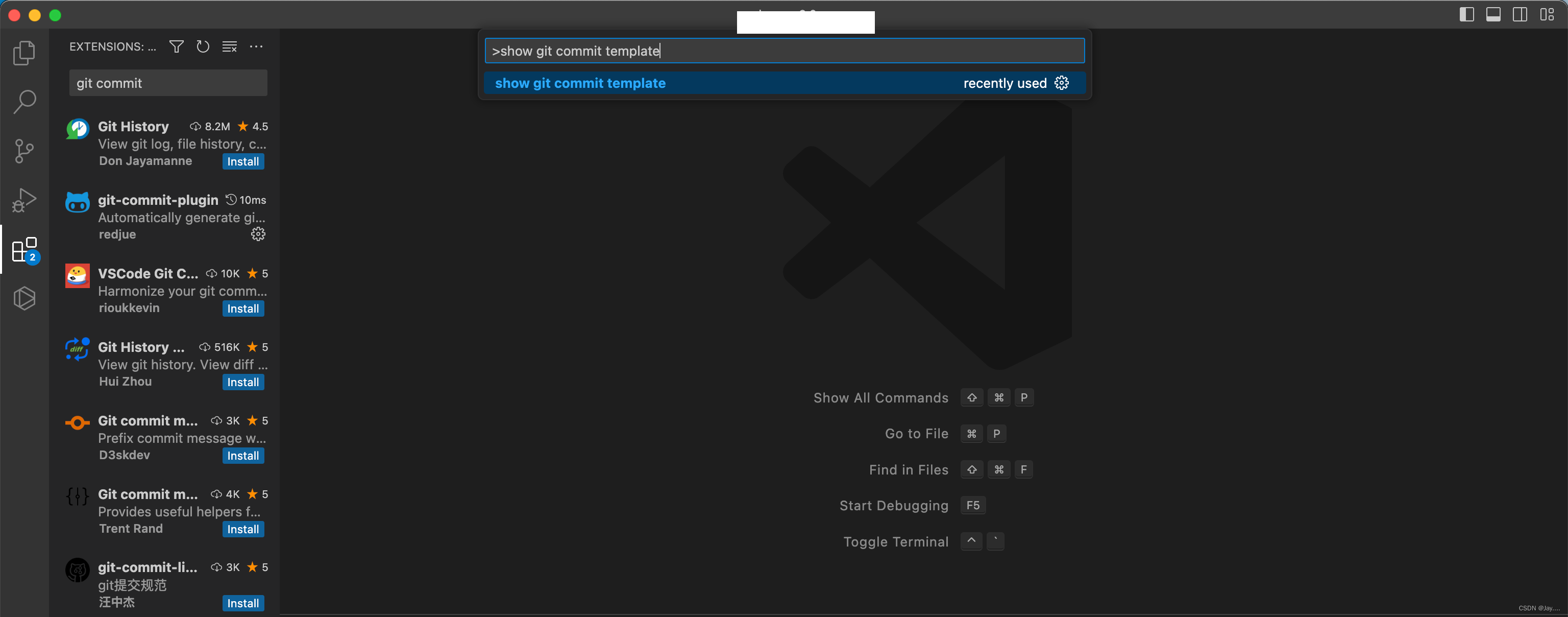The image size is (1568, 617).
Task: Install the Git History extension
Action: pos(243,161)
